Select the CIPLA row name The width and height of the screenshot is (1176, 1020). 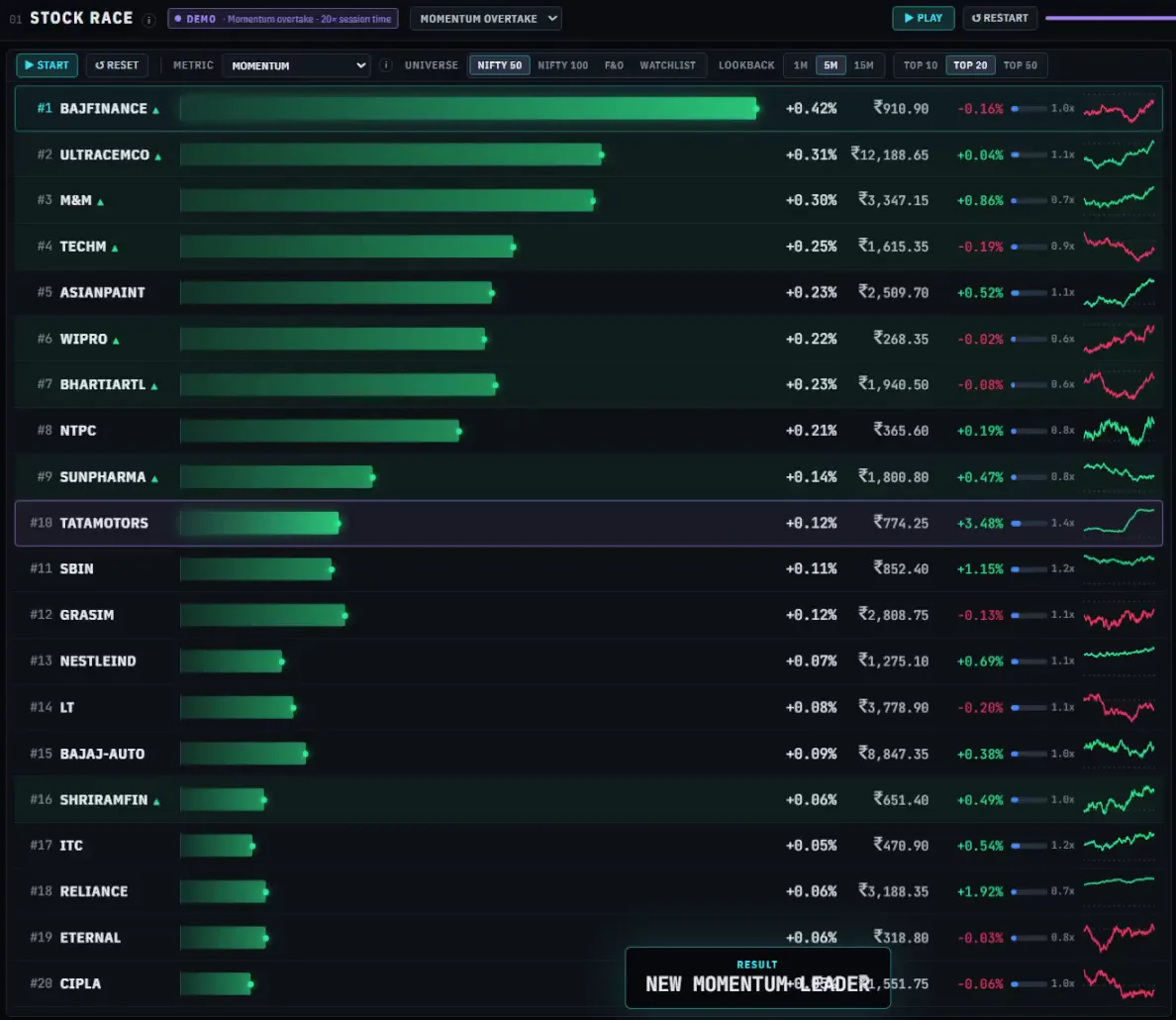point(80,984)
